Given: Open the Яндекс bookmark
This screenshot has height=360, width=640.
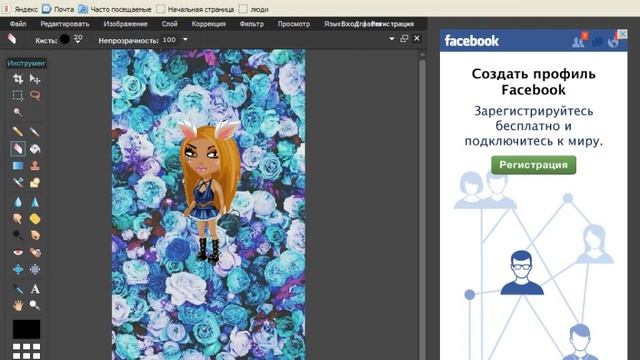Looking at the screenshot, I should coord(20,9).
